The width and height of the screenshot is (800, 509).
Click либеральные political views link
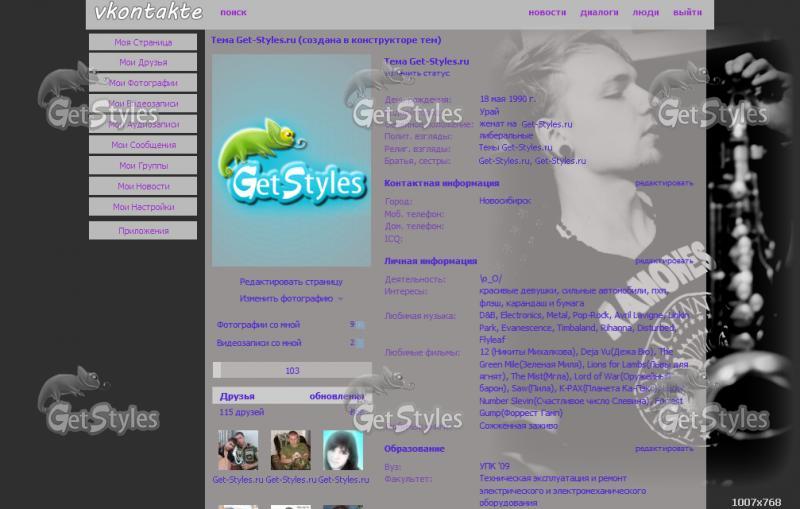click(x=506, y=136)
